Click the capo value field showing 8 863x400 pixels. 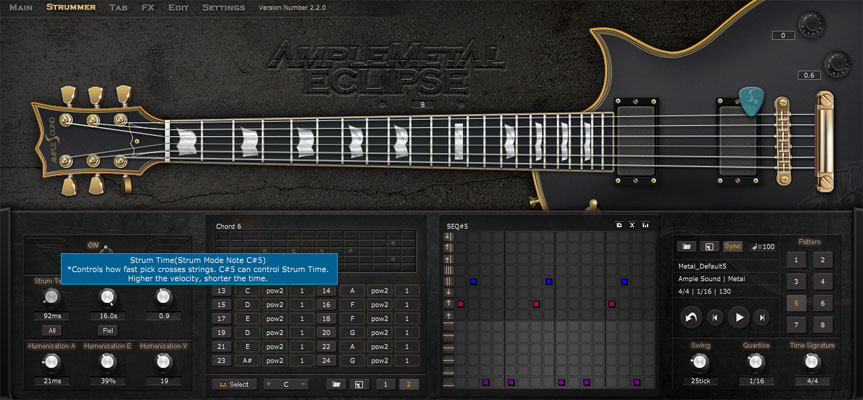422,105
